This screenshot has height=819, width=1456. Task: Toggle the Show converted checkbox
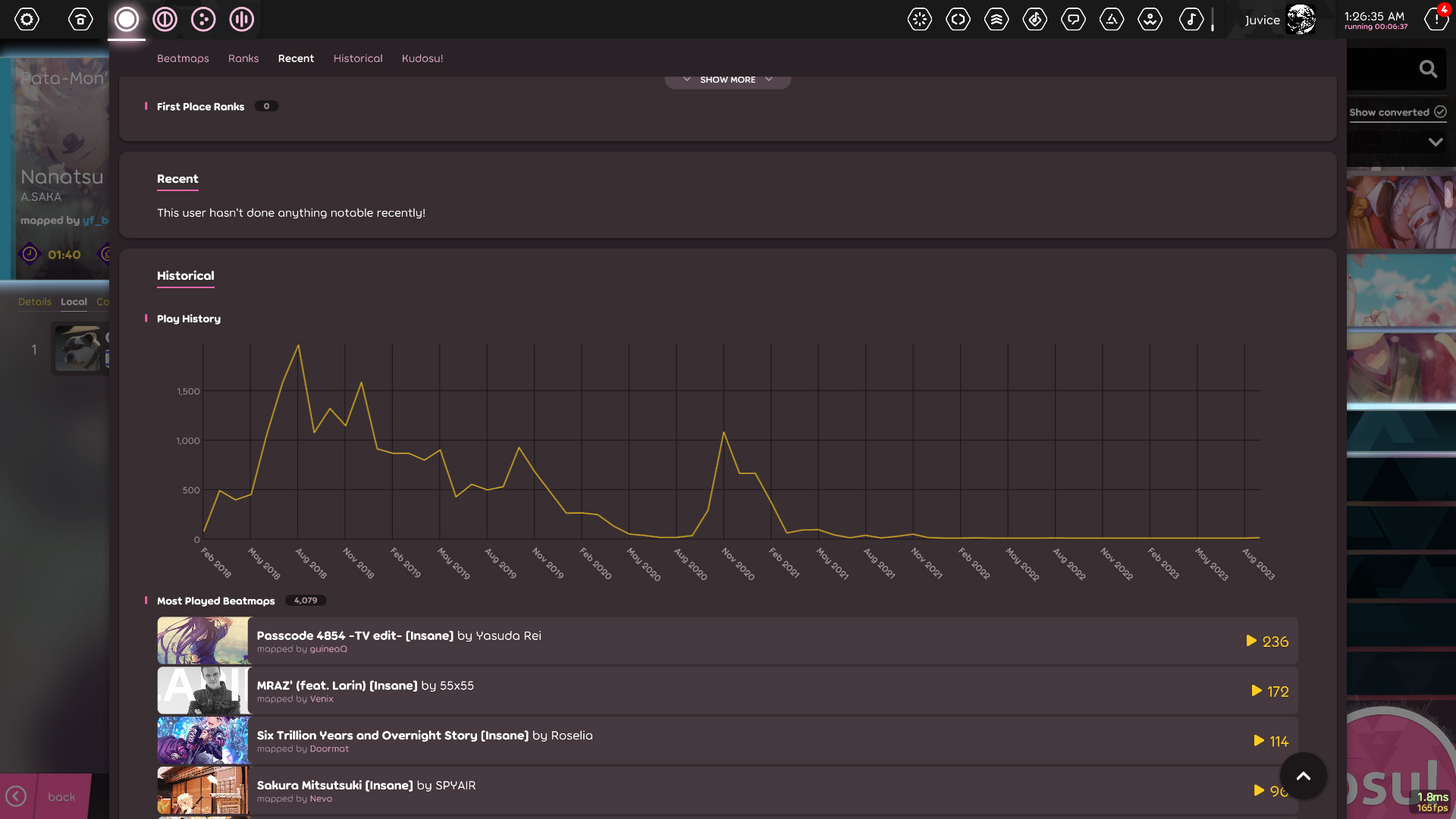(x=1440, y=111)
